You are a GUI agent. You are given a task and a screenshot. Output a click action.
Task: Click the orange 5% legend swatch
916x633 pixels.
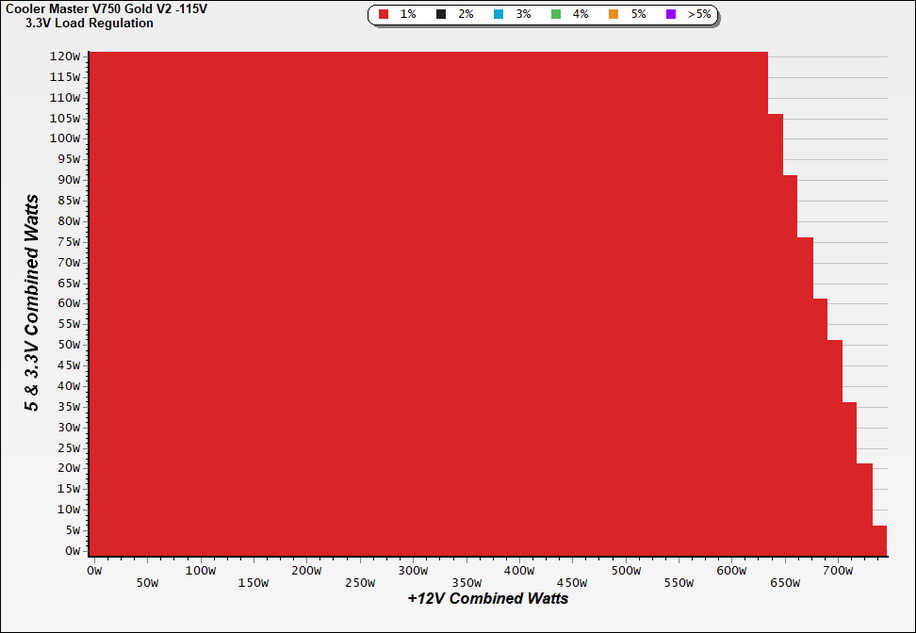coord(613,15)
